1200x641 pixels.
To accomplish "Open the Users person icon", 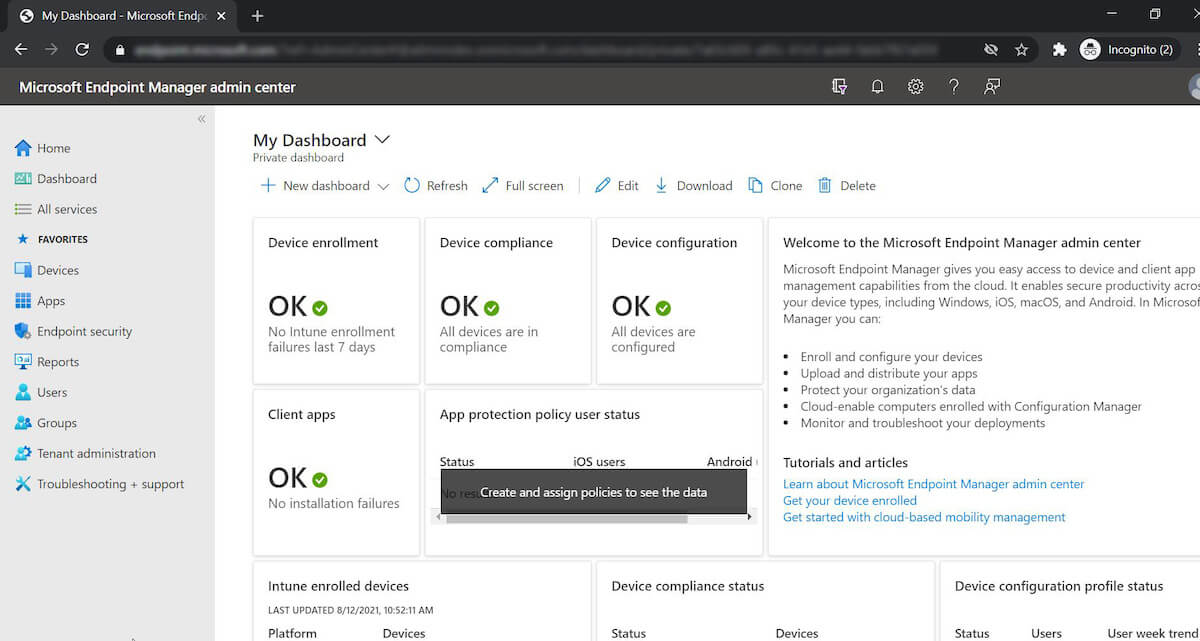I will click(23, 392).
